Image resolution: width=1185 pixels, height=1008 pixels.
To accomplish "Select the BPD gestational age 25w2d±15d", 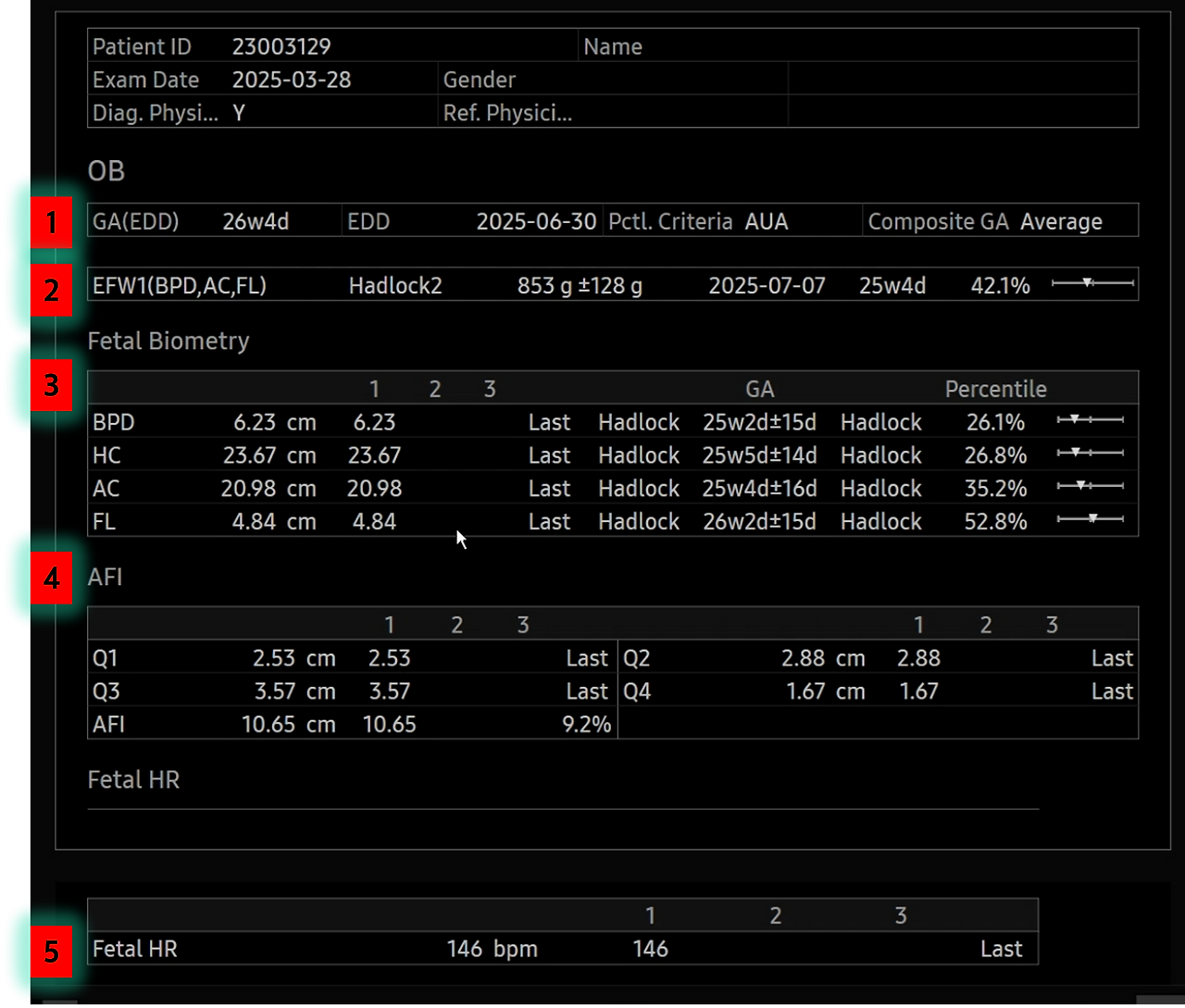I will [x=759, y=422].
